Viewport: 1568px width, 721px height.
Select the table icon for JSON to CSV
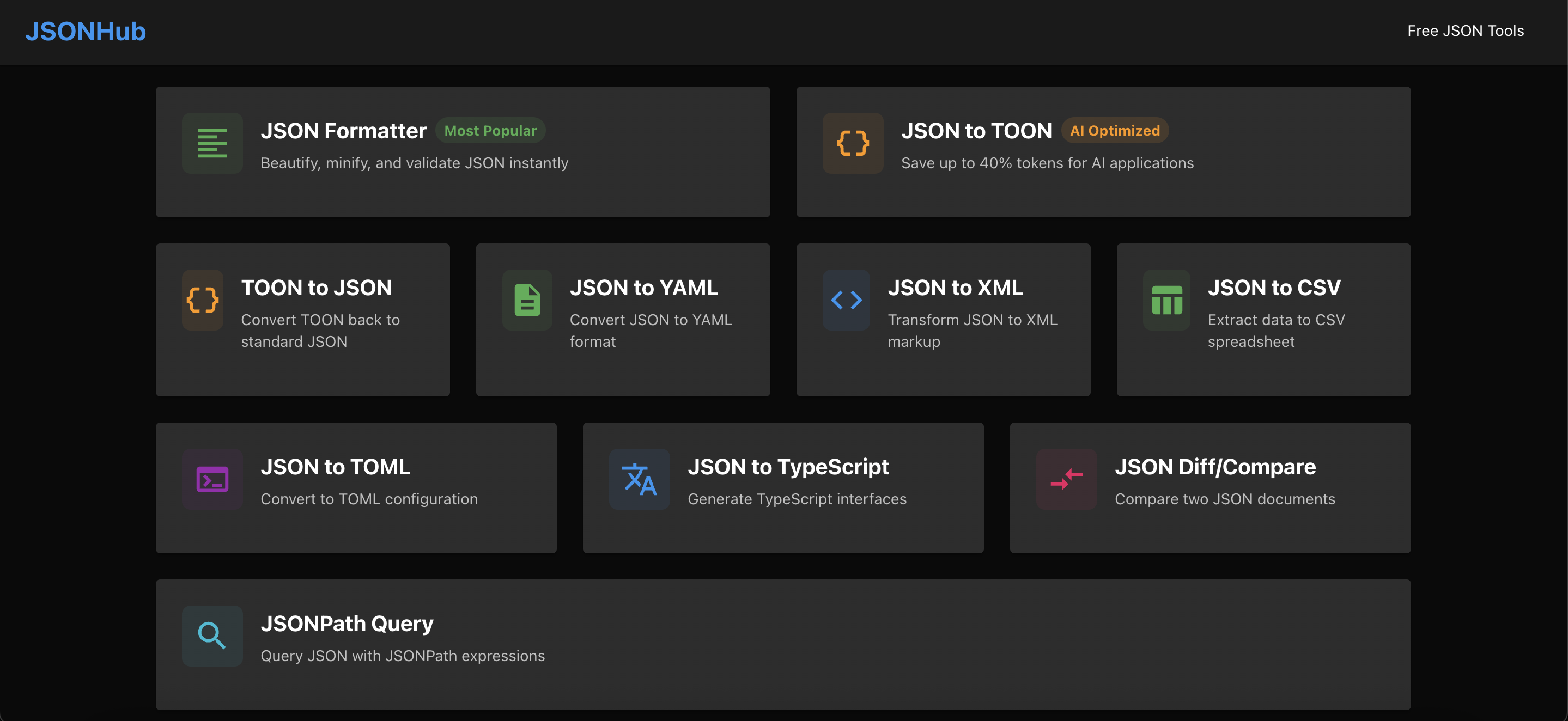(1166, 300)
